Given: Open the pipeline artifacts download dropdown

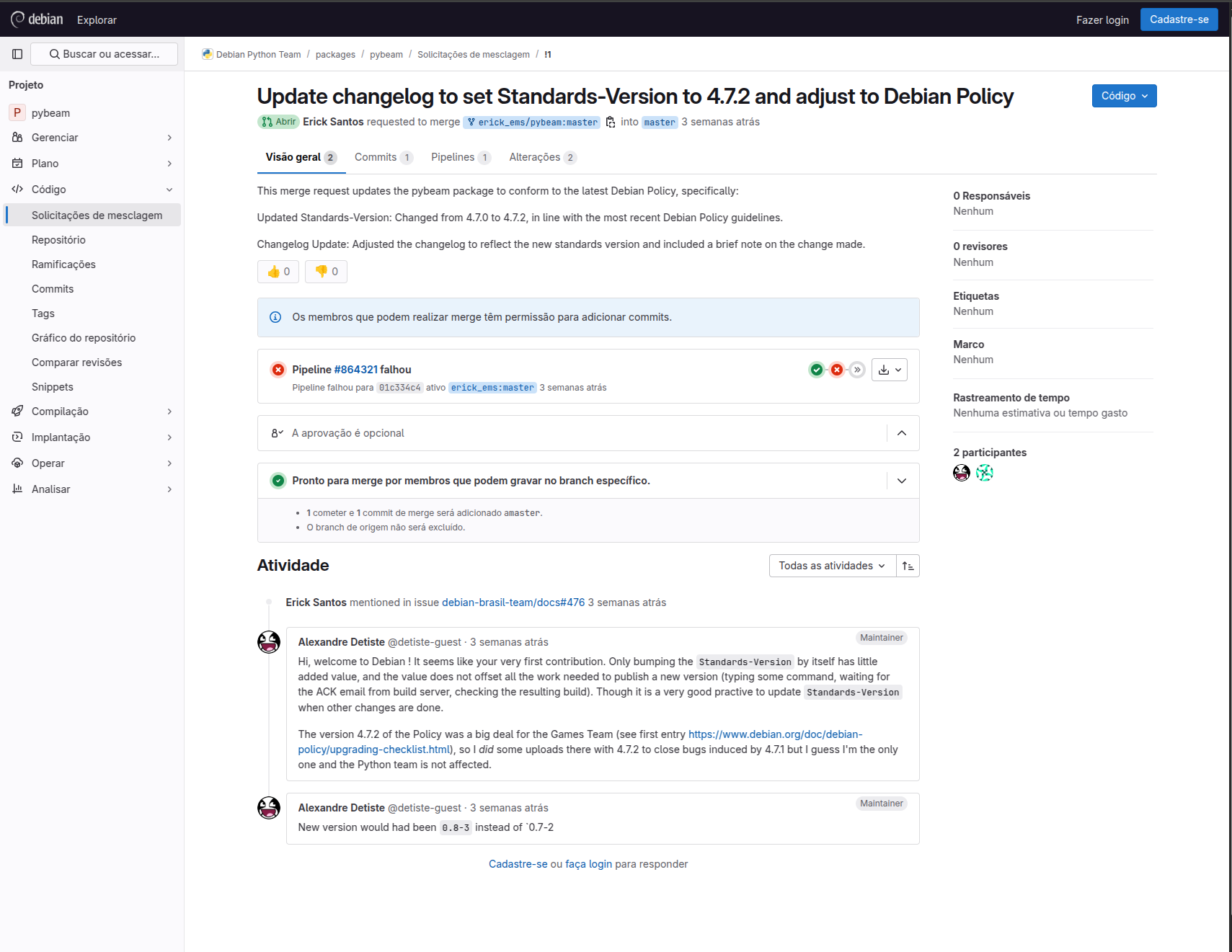Looking at the screenshot, I should point(889,370).
